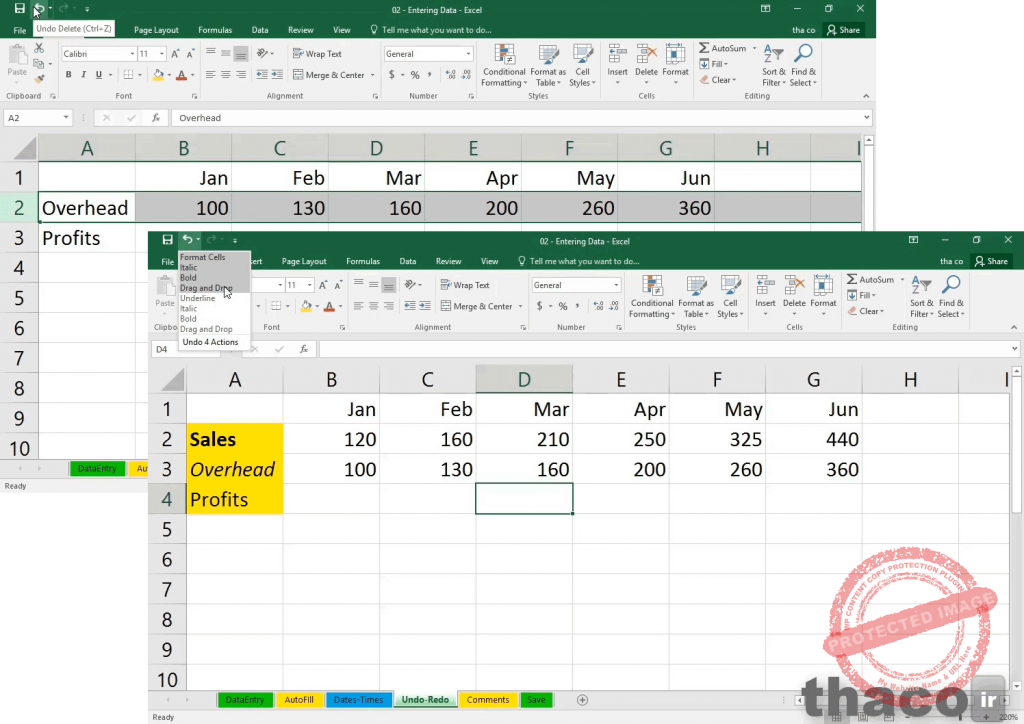This screenshot has height=724, width=1024.
Task: Open the Calibri font name dropdown
Action: (x=131, y=54)
